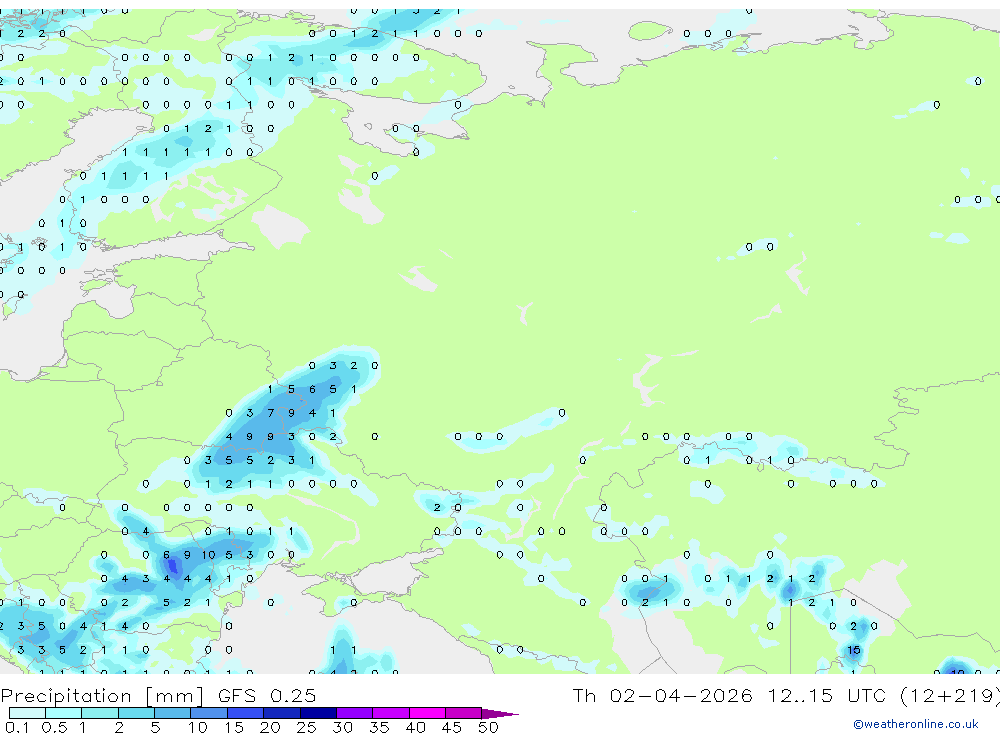Pick the 45–50 mm legend color swatch
Screen dimensions: 1000x733
[464, 713]
